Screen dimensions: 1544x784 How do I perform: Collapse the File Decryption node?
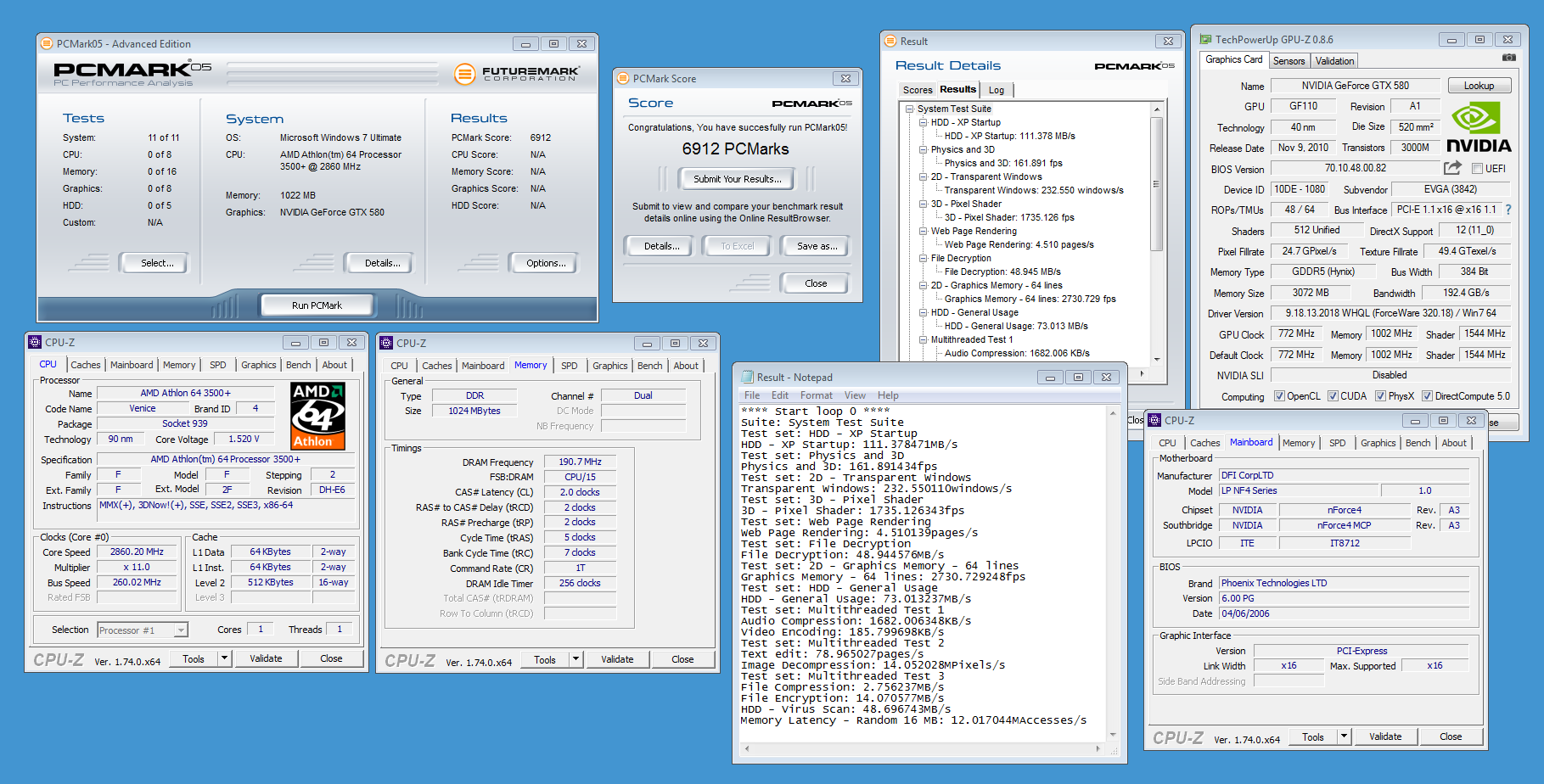923,258
